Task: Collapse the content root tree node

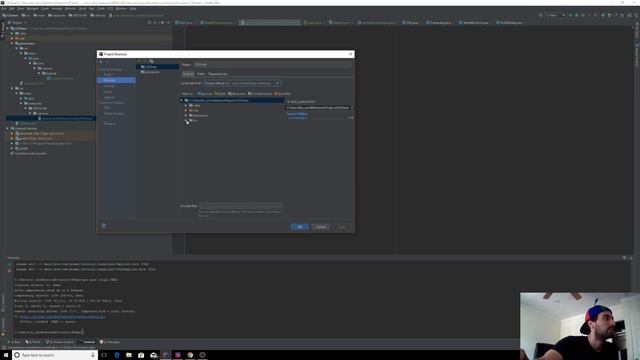Action: pos(182,100)
